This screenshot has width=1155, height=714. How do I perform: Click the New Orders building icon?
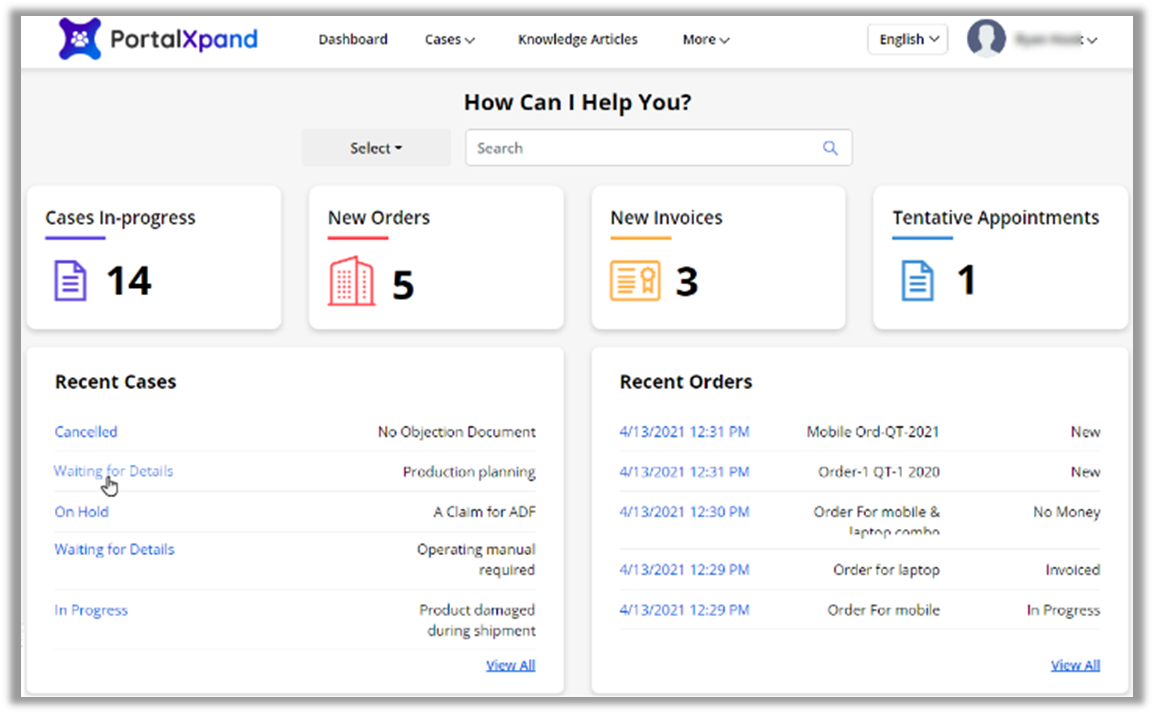click(x=351, y=282)
